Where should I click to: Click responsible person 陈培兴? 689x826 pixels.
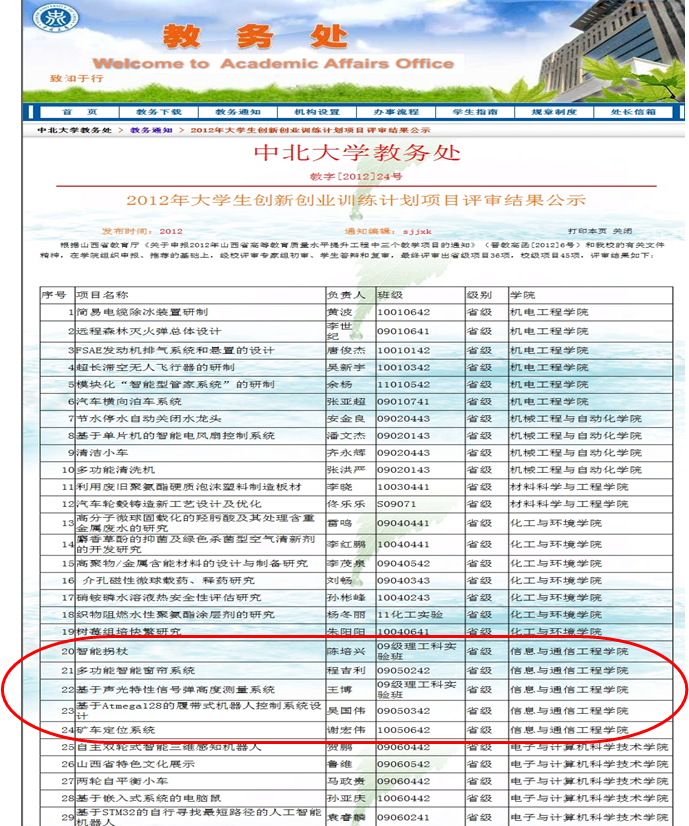(x=346, y=652)
